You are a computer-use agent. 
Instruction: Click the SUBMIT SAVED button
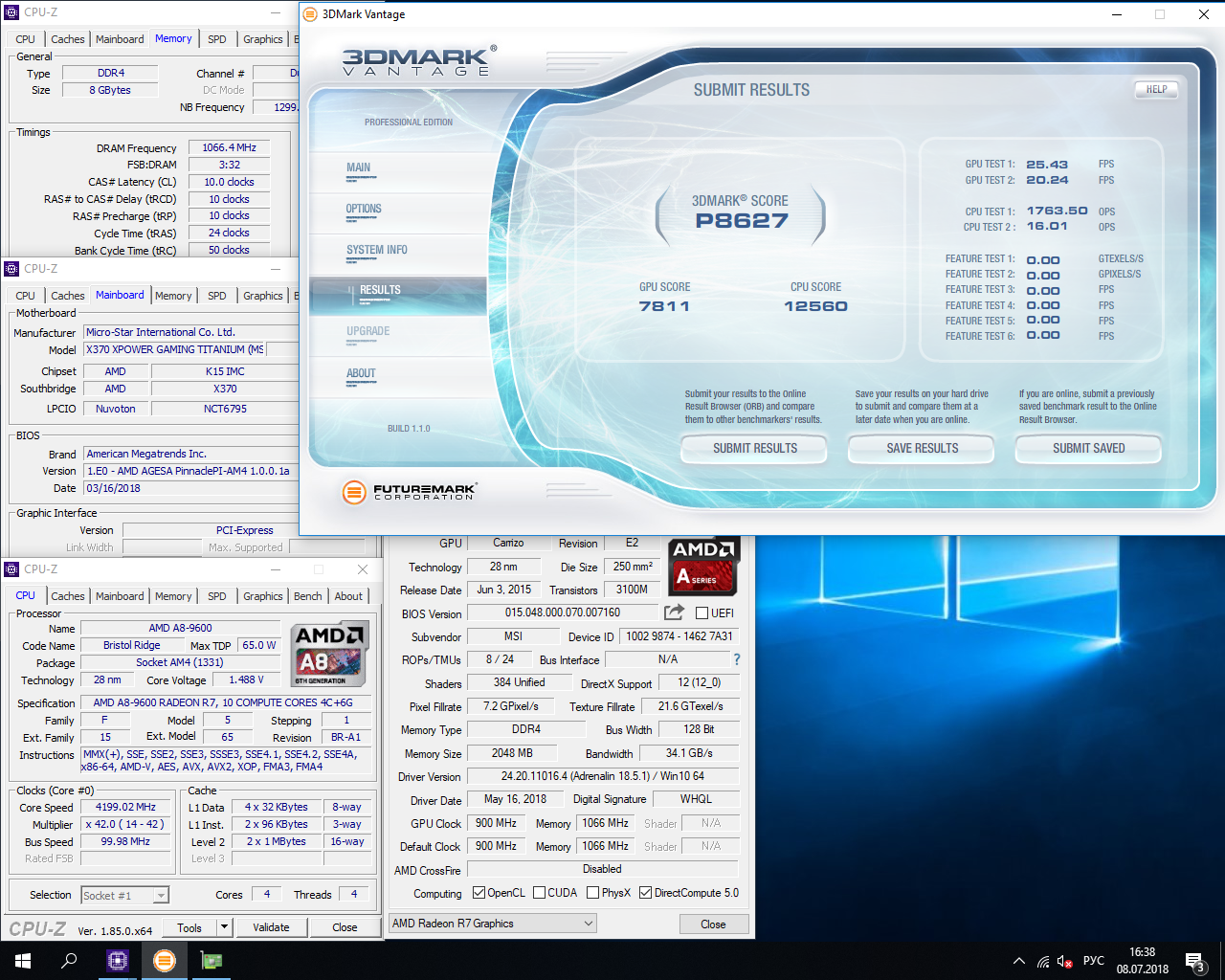click(1088, 448)
